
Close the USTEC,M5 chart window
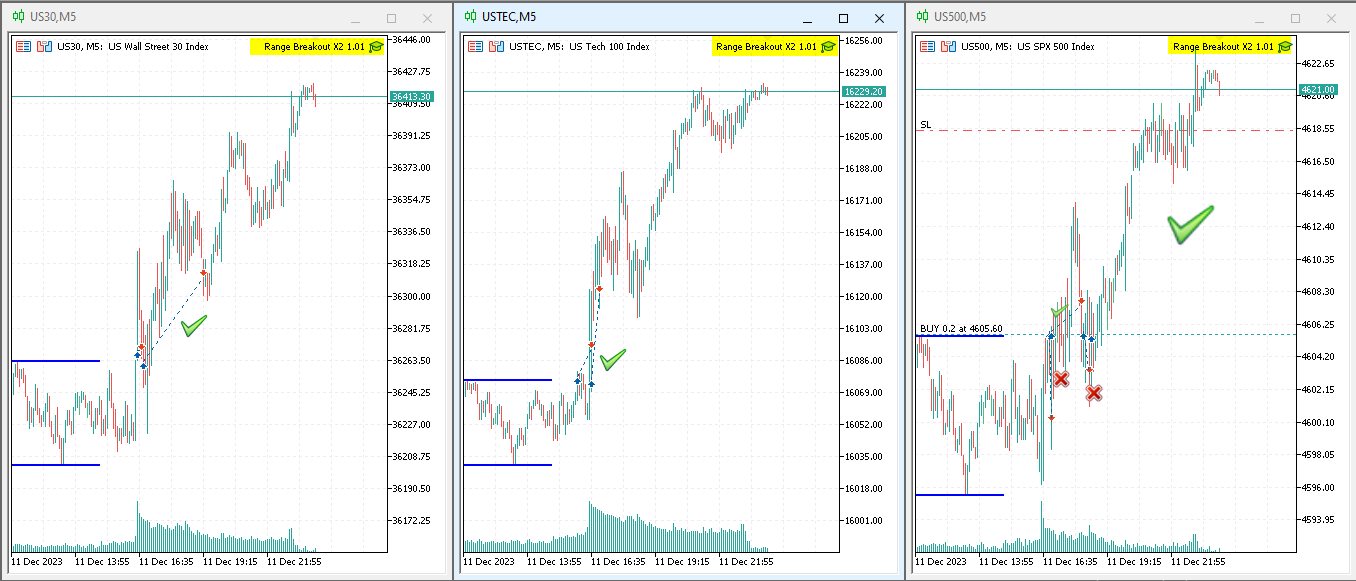click(879, 18)
